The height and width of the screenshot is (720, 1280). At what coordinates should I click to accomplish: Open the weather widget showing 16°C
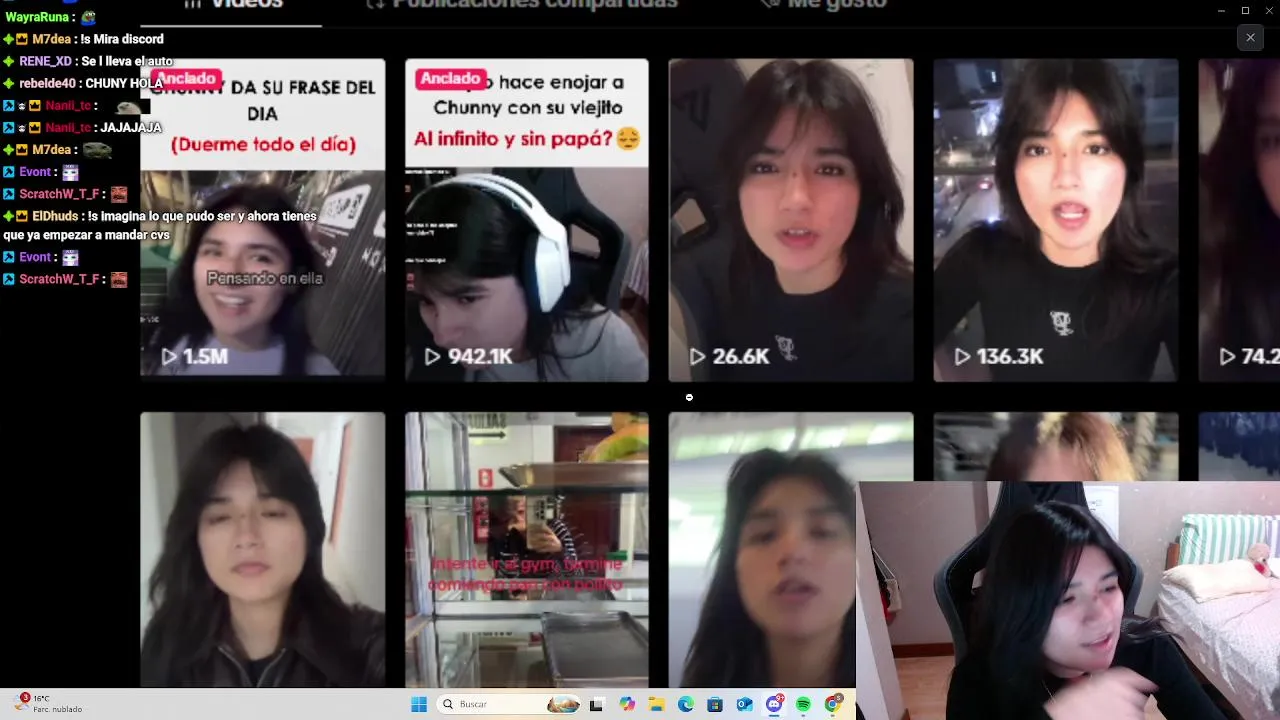(48, 704)
